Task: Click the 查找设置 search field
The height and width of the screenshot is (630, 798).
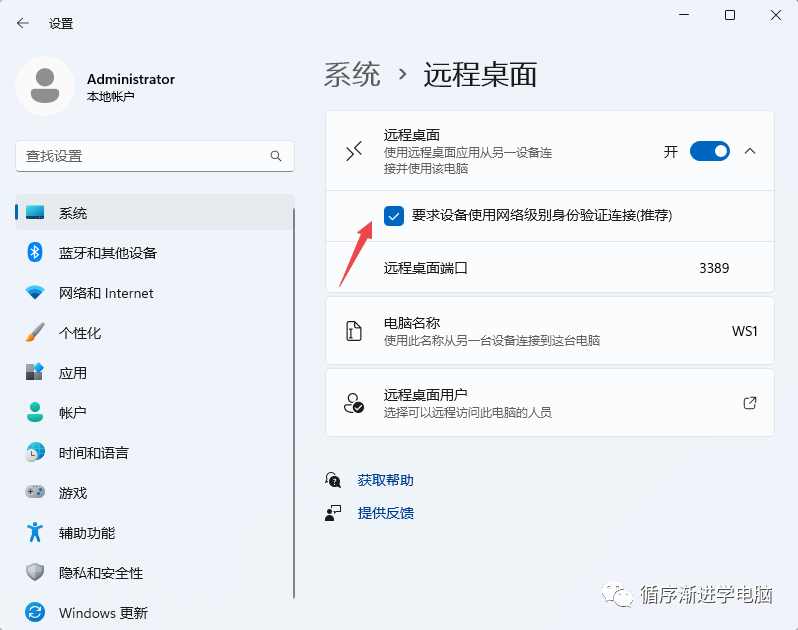Action: 155,156
